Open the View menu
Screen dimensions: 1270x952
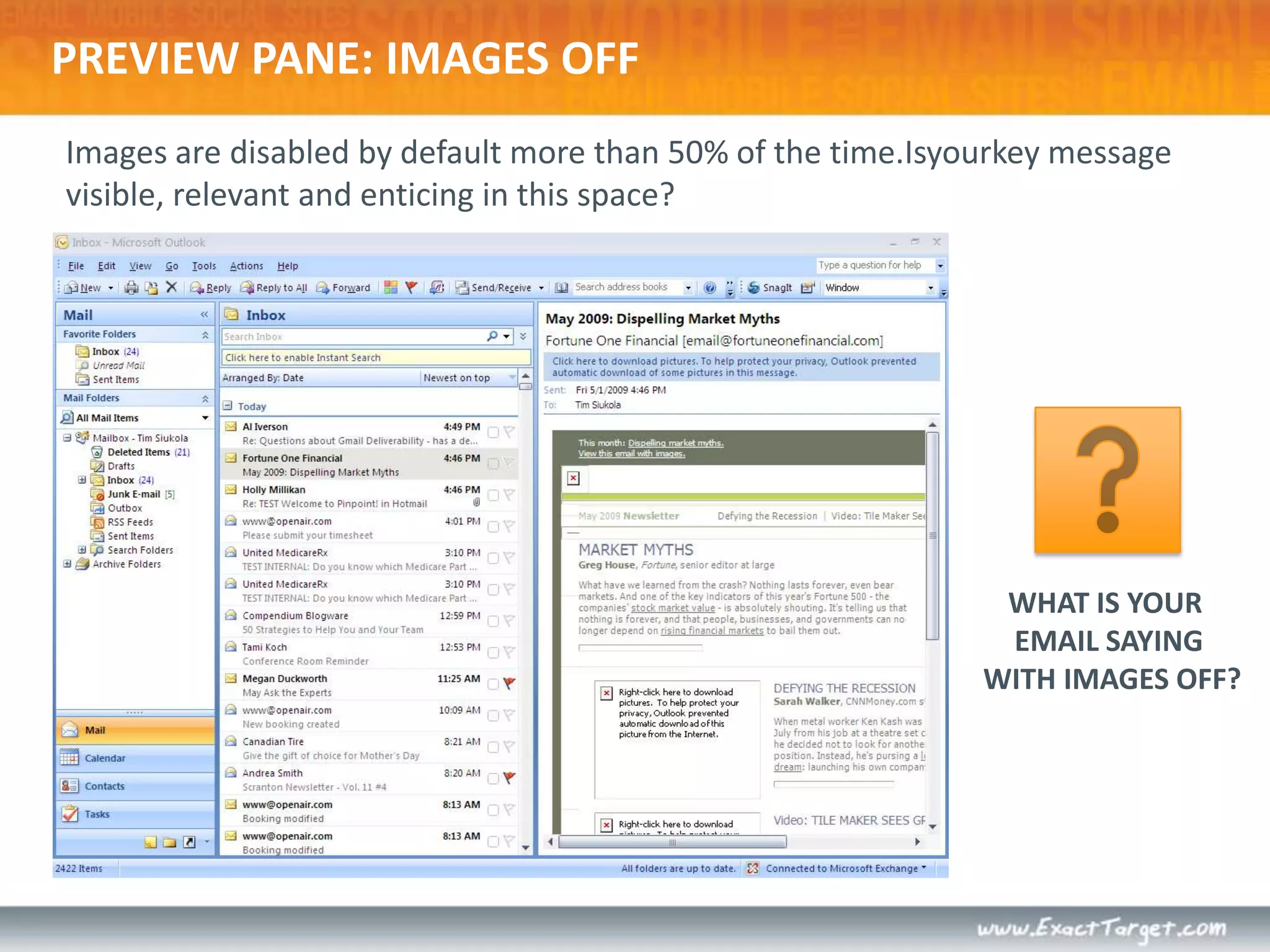[x=140, y=266]
